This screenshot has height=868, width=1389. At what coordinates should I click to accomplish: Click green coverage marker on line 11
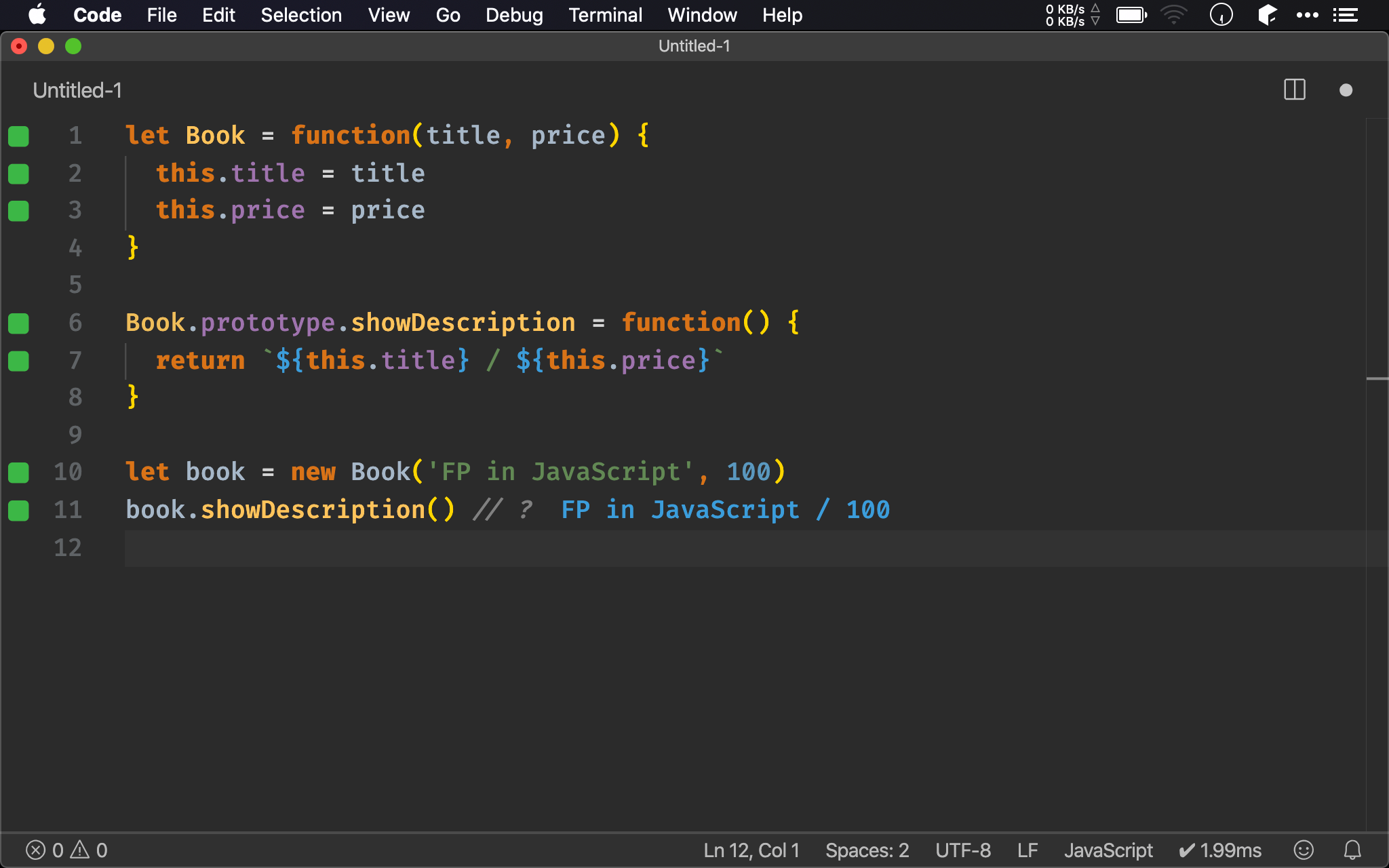18,511
